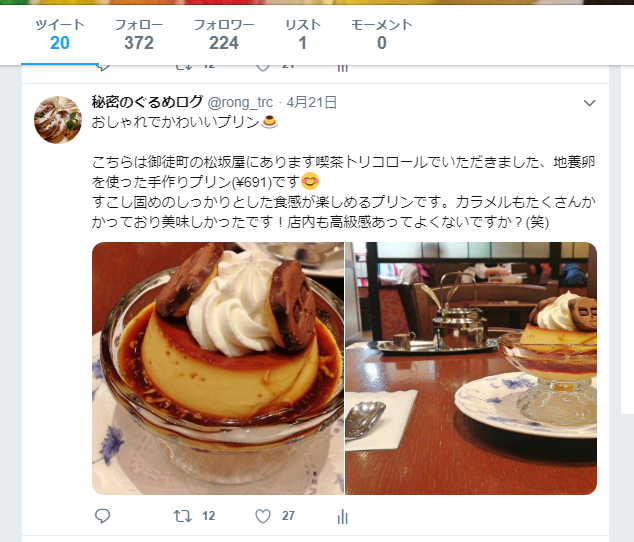Click the @rong_trc username link
634x542 pixels.
click(x=240, y=103)
